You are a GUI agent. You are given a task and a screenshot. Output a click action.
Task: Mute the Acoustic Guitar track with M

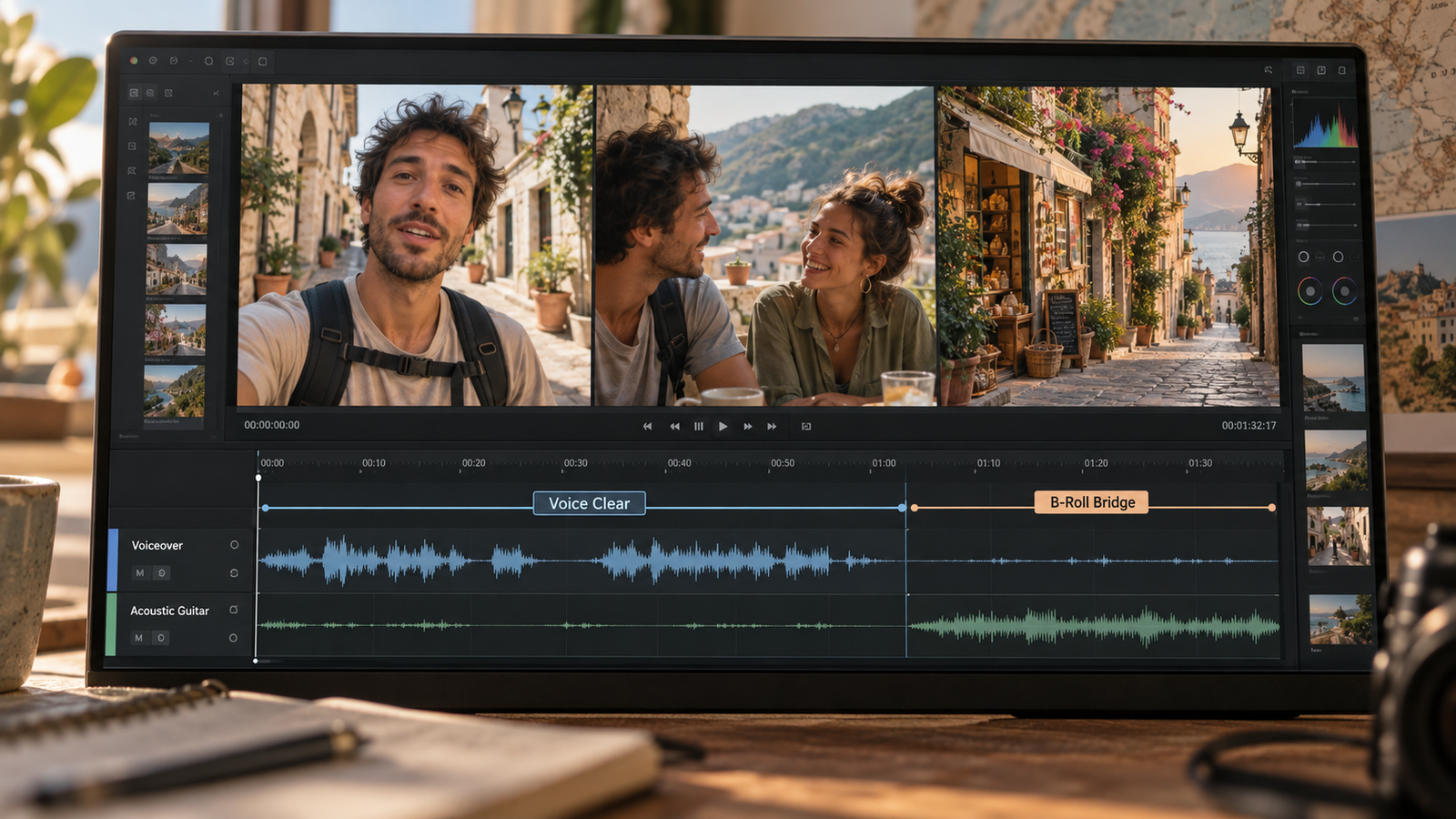(138, 638)
